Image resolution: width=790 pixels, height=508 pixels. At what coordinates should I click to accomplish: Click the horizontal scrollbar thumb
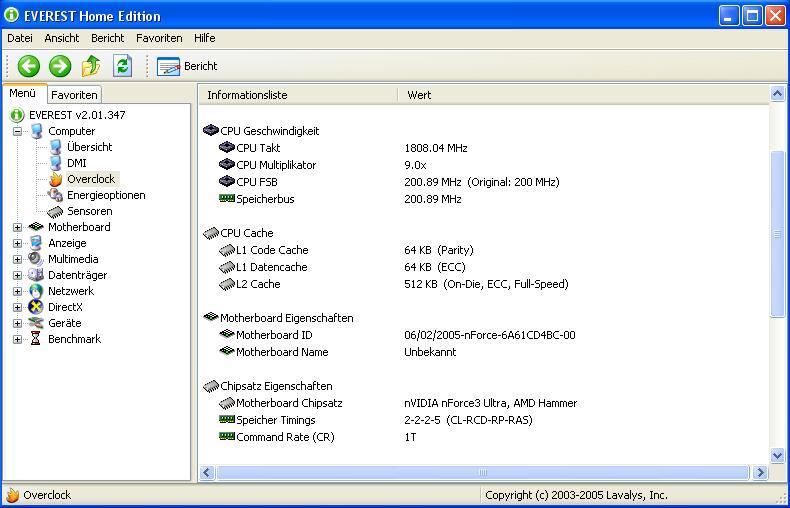(483, 473)
